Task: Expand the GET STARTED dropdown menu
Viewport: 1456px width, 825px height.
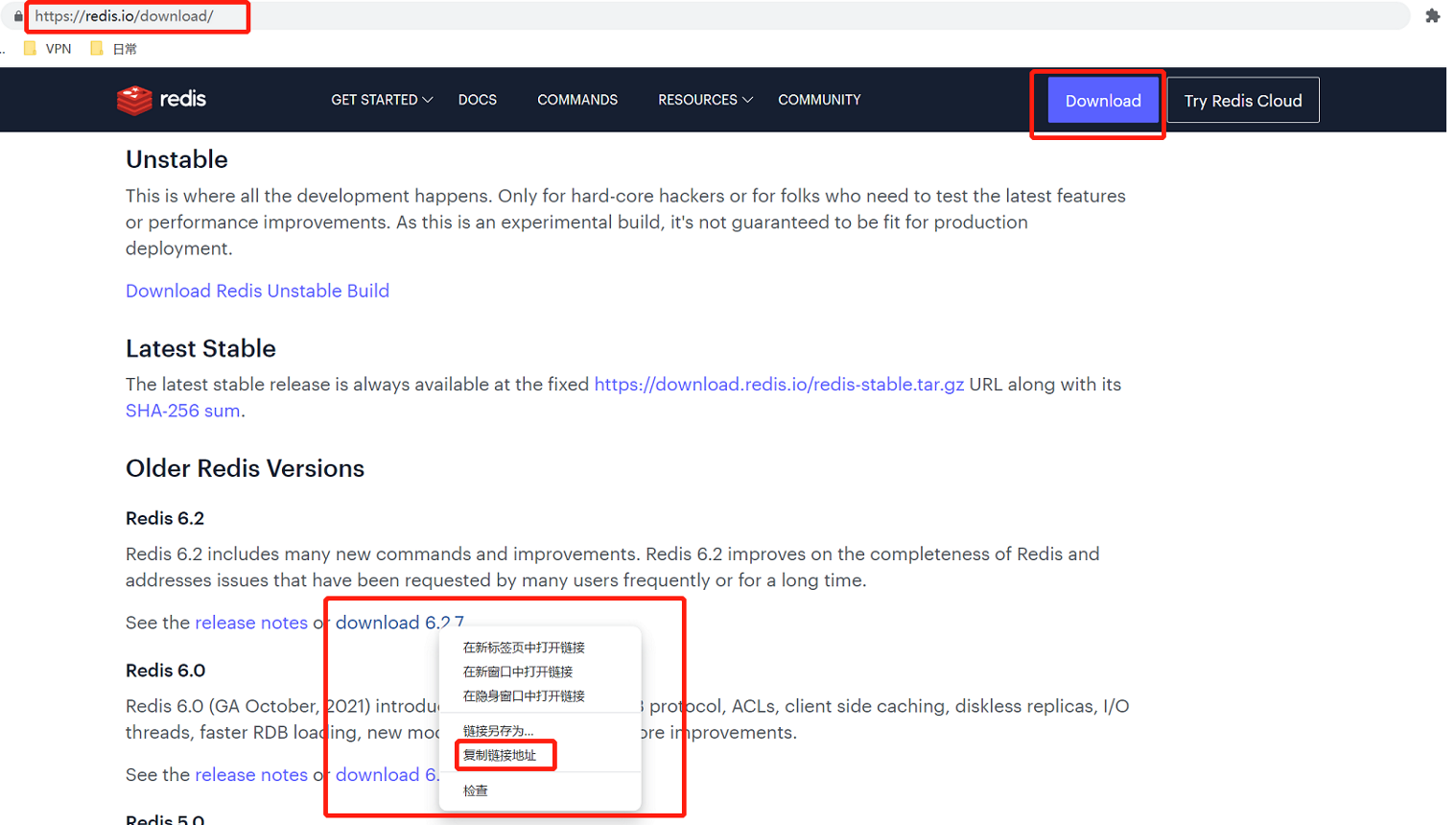Action: pos(382,100)
